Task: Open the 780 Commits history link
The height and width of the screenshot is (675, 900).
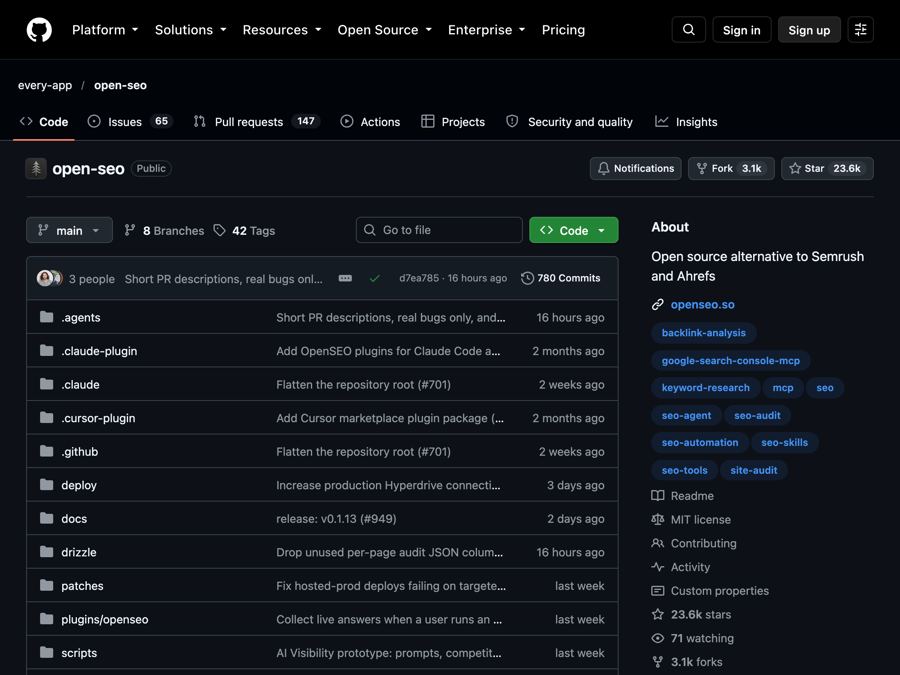Action: coord(560,278)
